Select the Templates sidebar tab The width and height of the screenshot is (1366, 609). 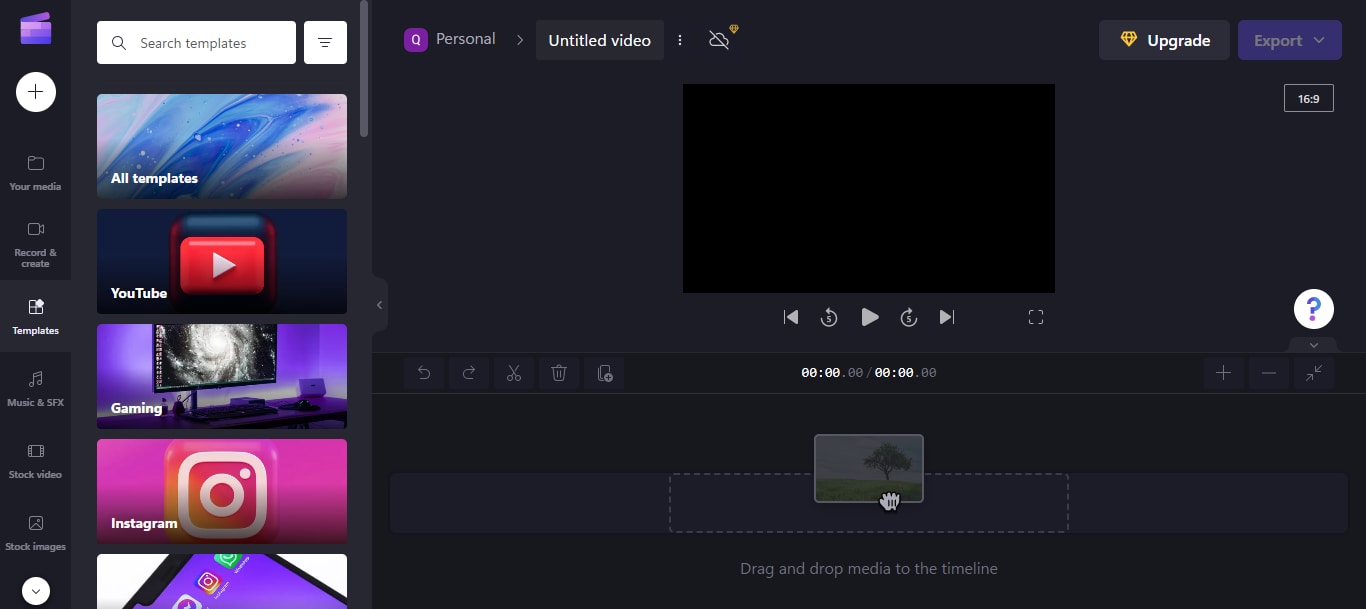click(x=35, y=316)
